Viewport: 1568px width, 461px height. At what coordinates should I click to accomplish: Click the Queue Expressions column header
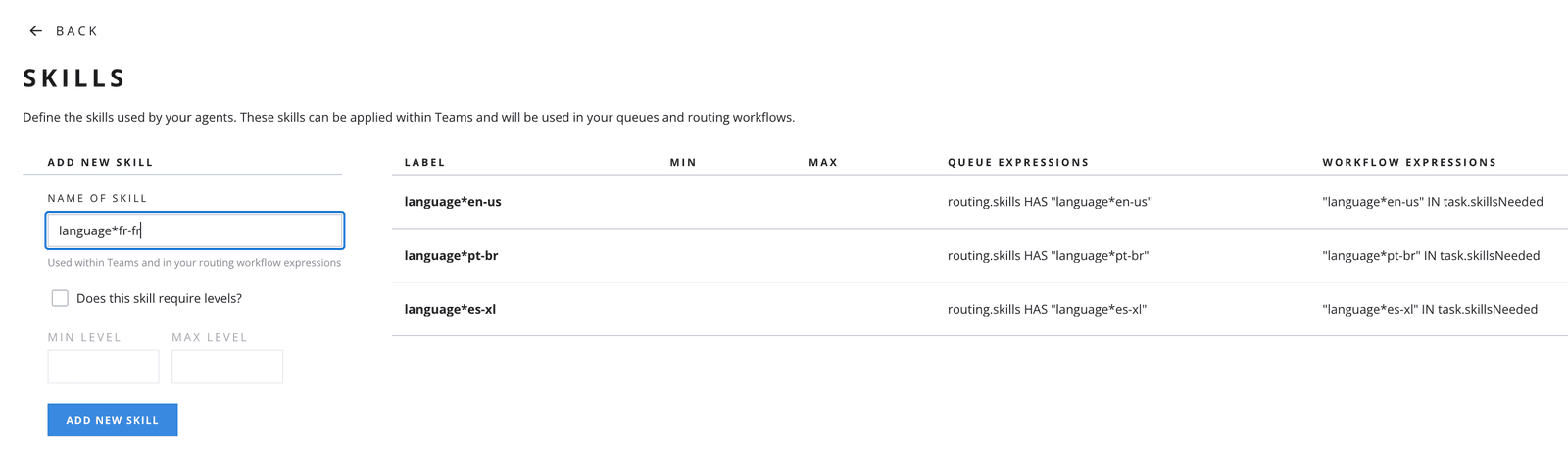tap(1018, 162)
